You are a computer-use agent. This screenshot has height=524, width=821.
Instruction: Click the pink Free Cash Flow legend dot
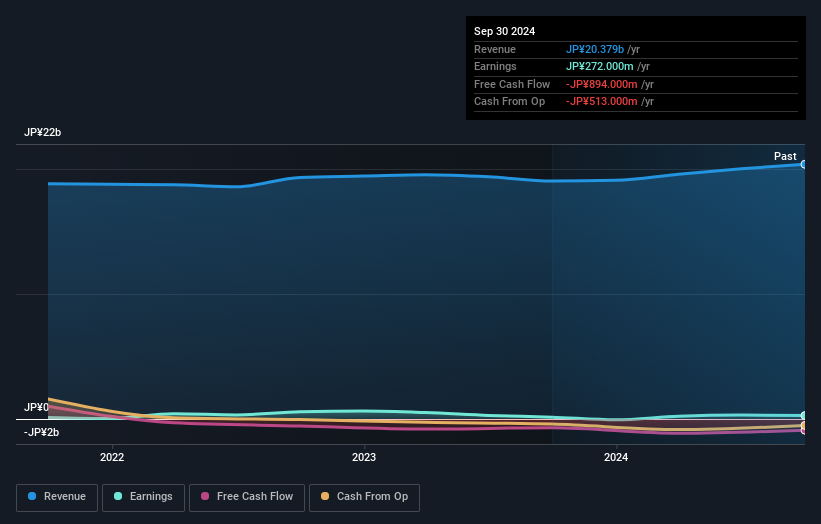tap(205, 496)
